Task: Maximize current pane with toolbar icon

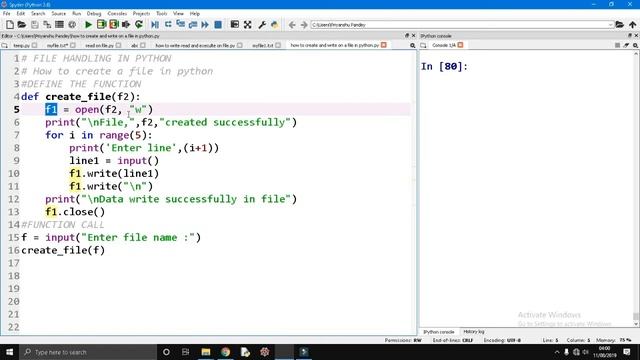Action: pyautogui.click(x=248, y=24)
